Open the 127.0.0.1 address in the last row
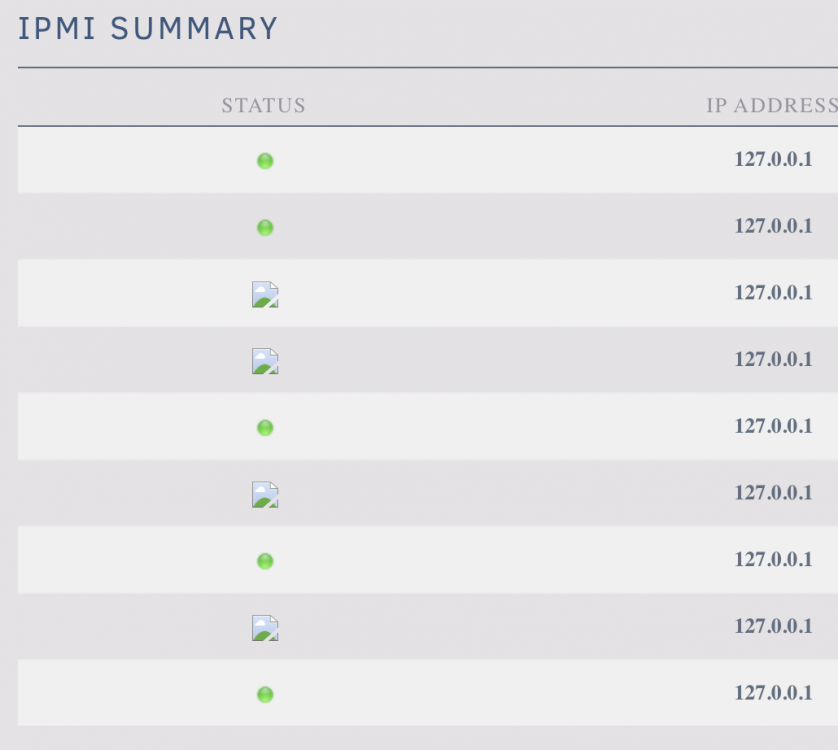Viewport: 838px width, 750px height. [773, 693]
